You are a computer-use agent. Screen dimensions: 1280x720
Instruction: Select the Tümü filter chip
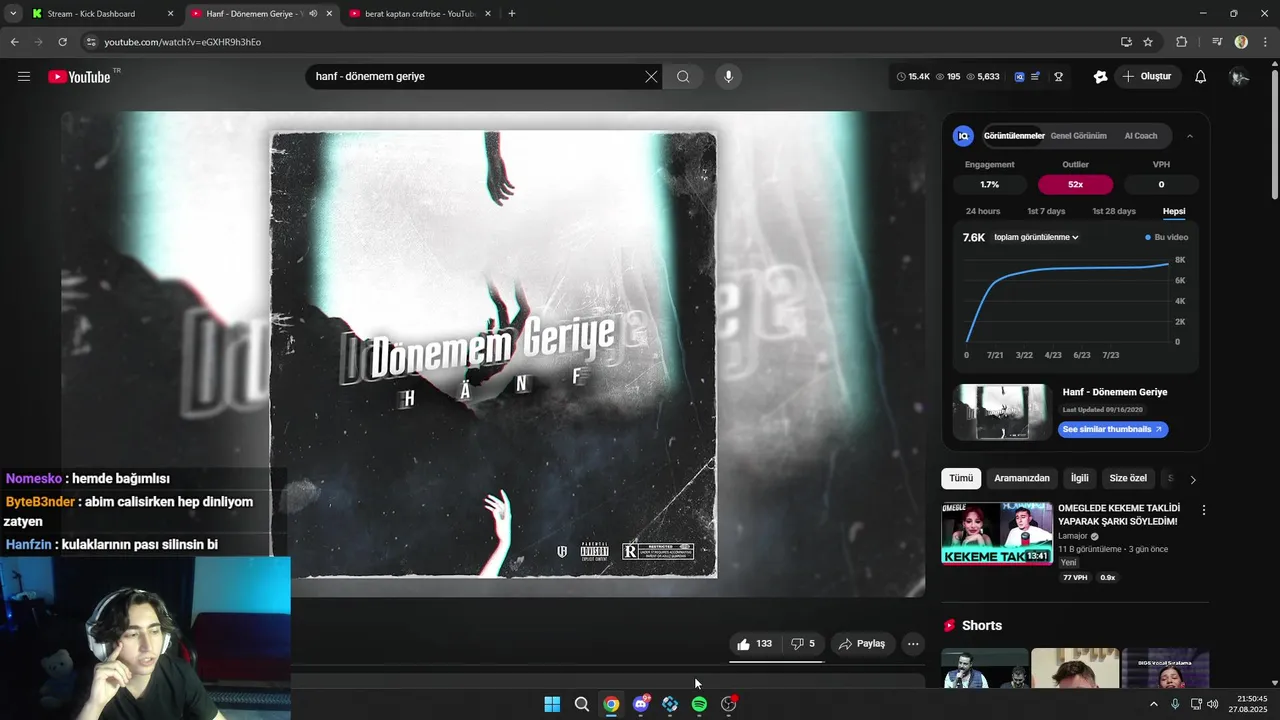pos(961,479)
